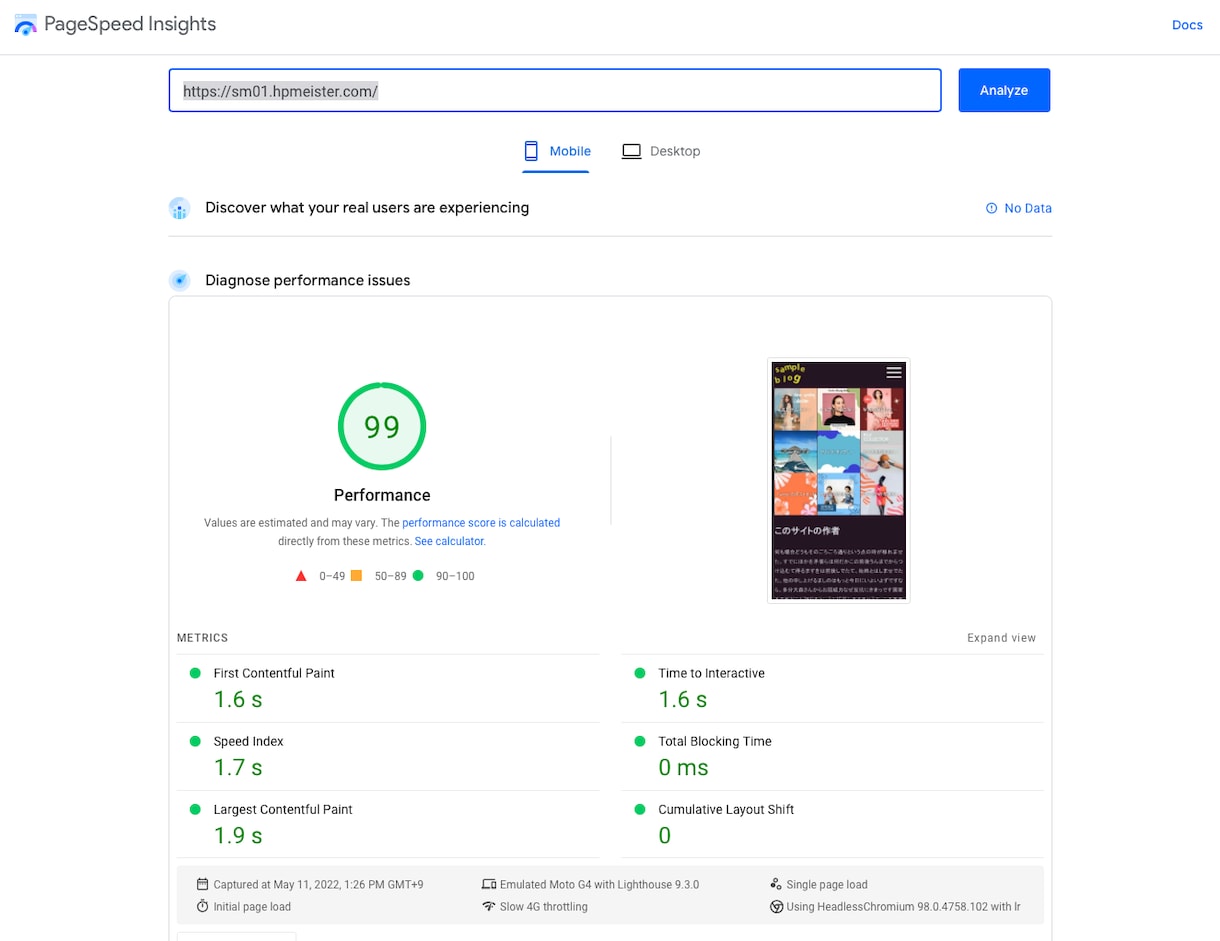The height and width of the screenshot is (941, 1220).
Task: Click the Emulated Moto G4 with Lighthouse text
Action: tap(599, 884)
